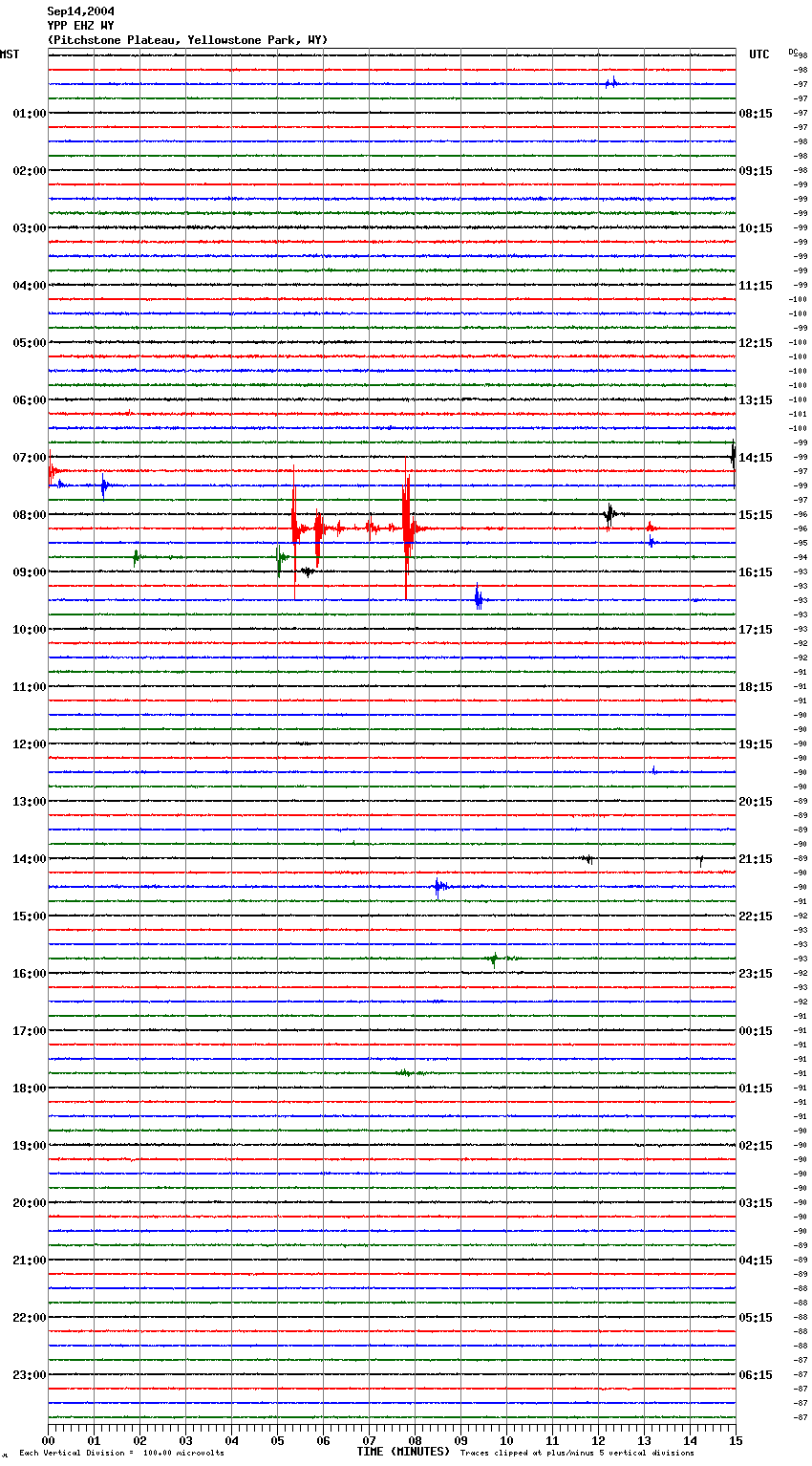Click minute '05' on the bottom time axis
The width and height of the screenshot is (812, 1466).
[277, 1439]
